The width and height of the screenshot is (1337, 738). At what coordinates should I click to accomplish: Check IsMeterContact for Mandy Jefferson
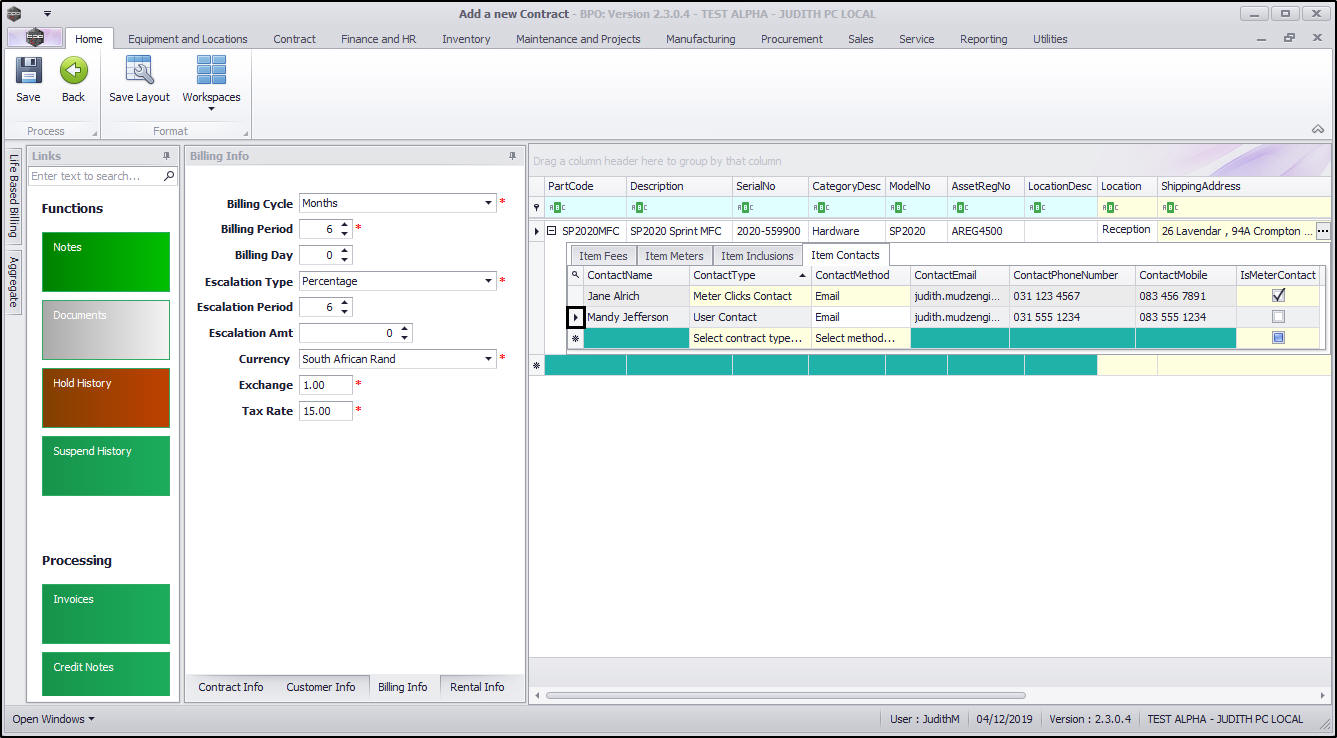(1278, 317)
